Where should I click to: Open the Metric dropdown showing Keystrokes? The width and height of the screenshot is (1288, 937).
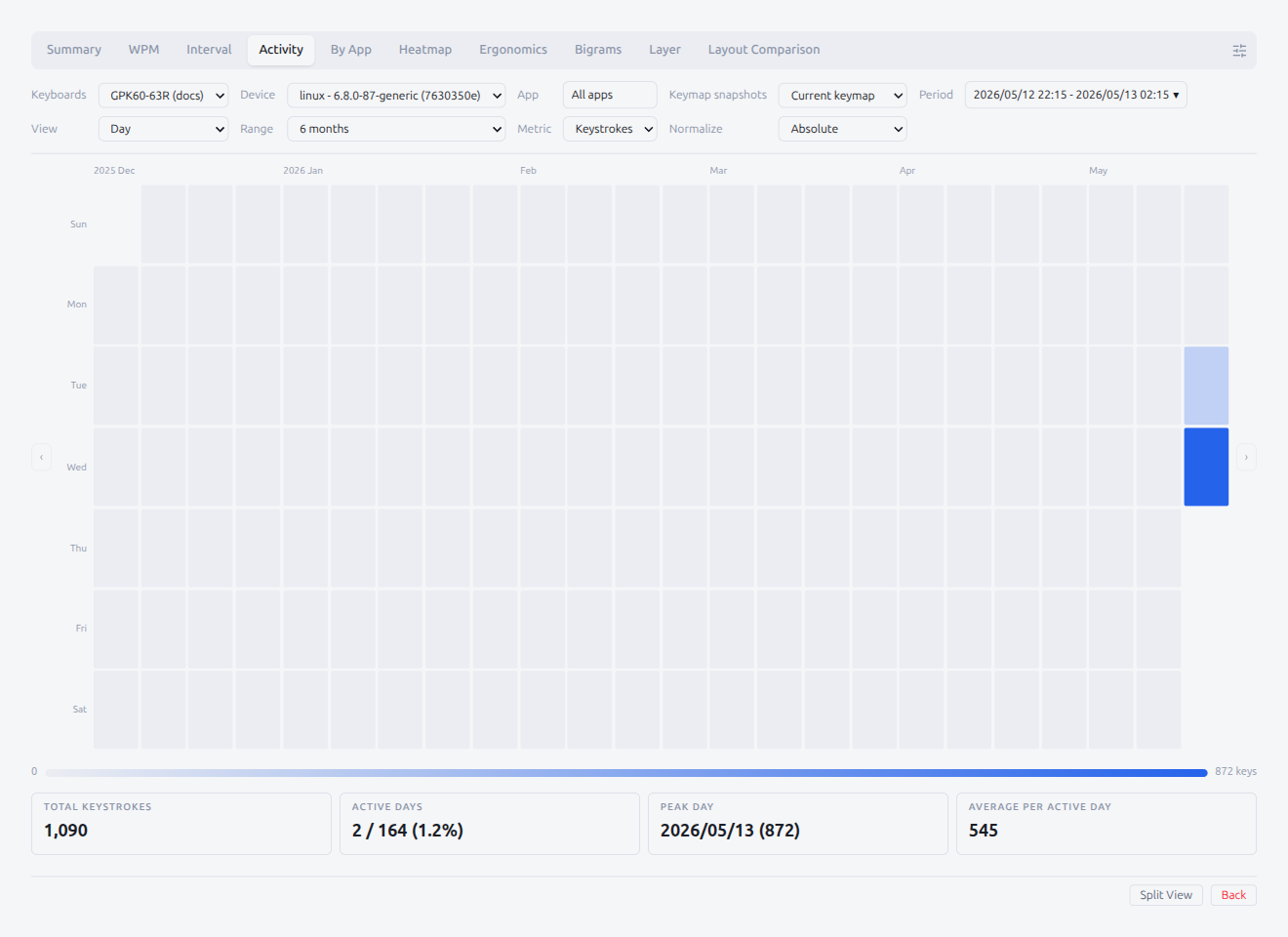[610, 129]
